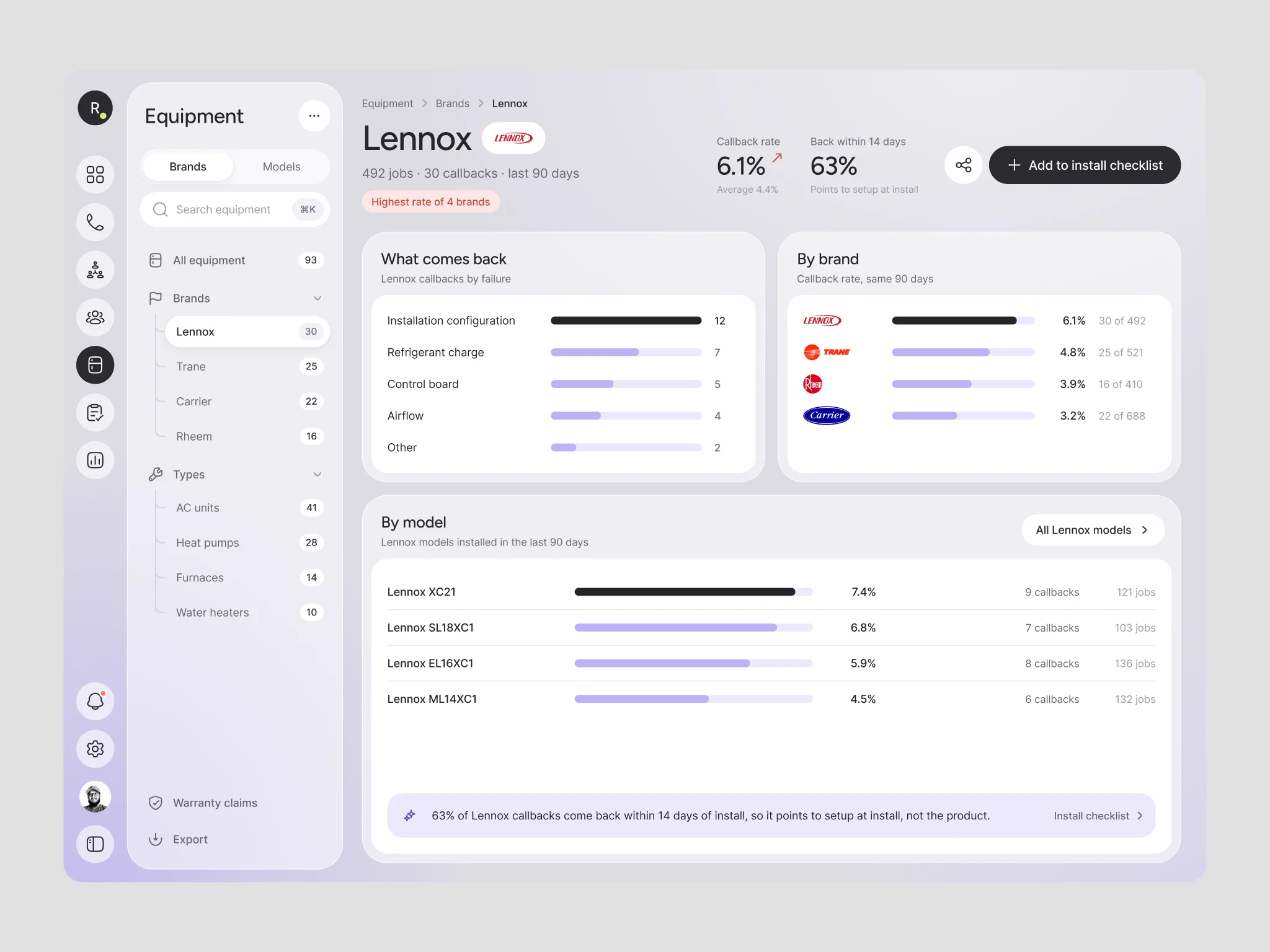1270x952 pixels.
Task: Open the Equipment panel more options button
Action: (x=314, y=116)
